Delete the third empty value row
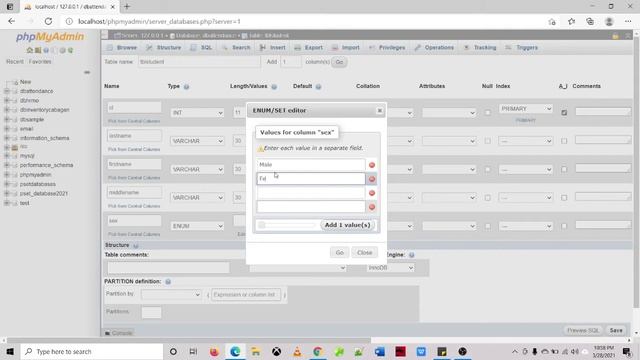Viewport: 640px width, 360px height. coord(372,193)
